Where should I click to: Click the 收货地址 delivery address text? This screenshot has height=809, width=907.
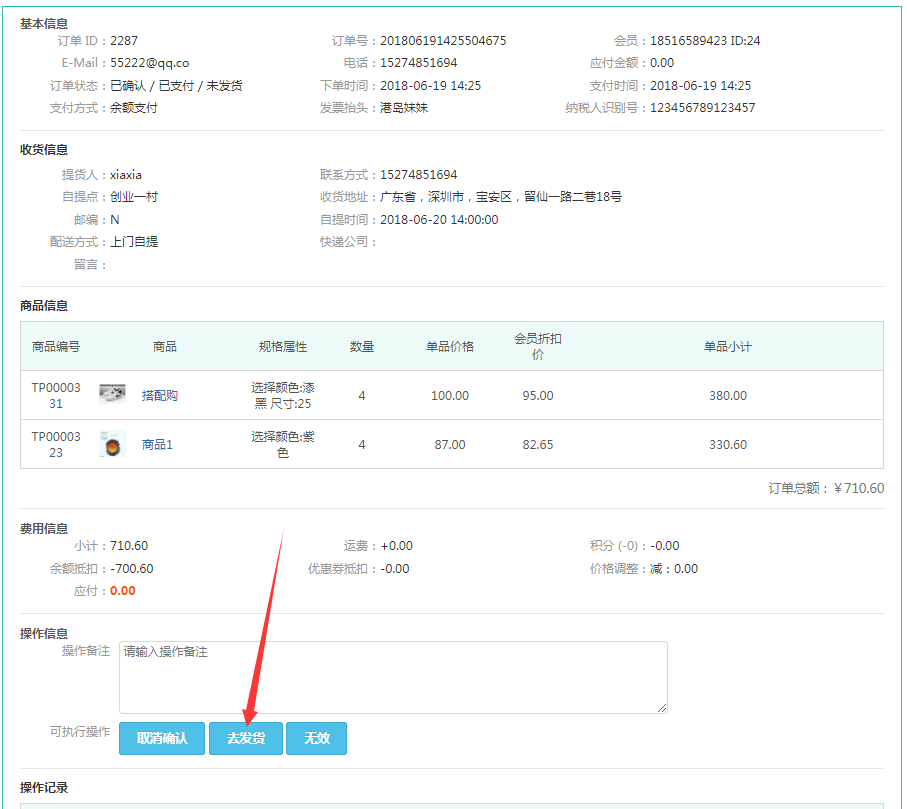click(x=501, y=197)
